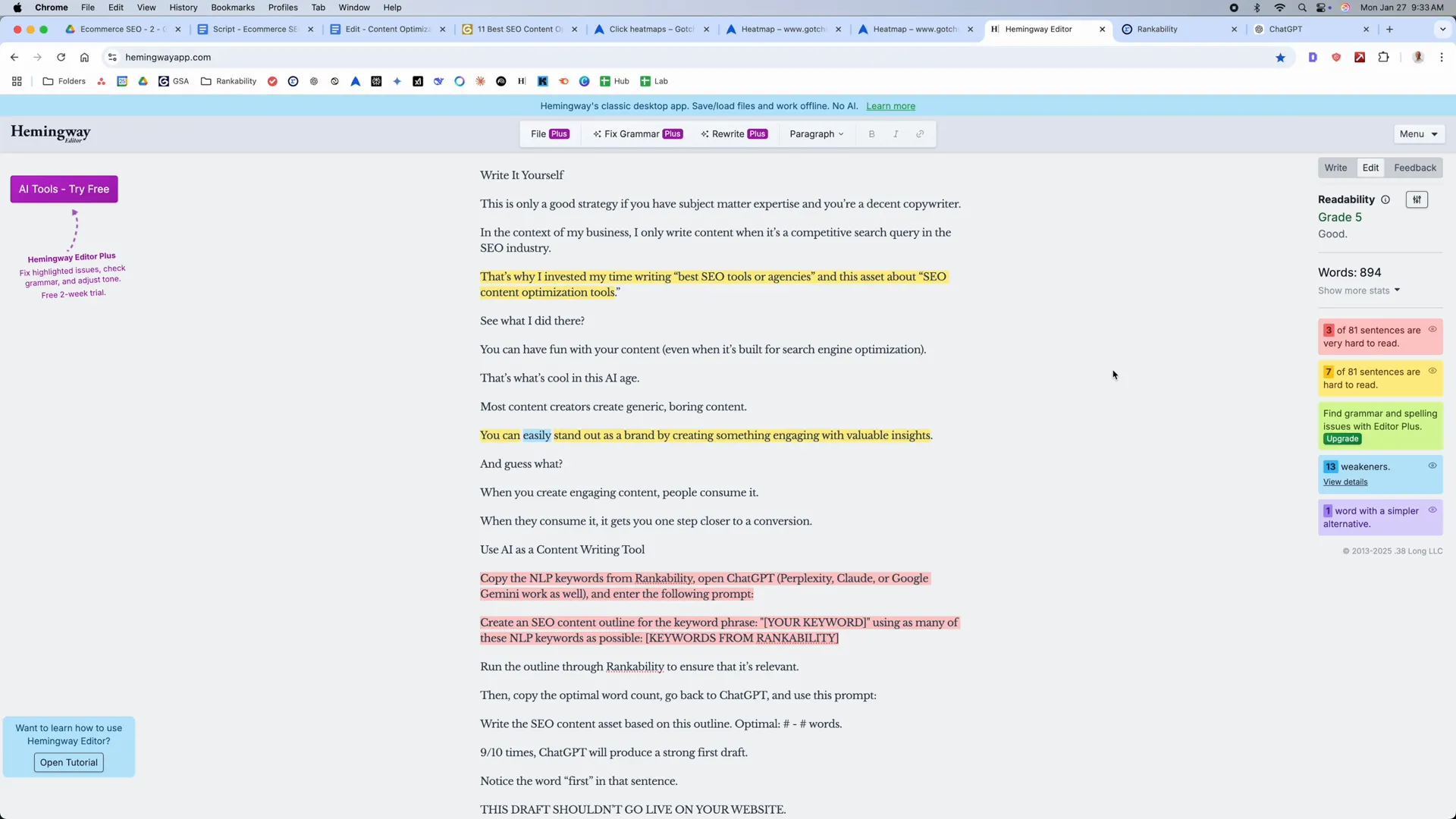Open the Paragraph dropdown
The image size is (1456, 819).
coord(815,133)
